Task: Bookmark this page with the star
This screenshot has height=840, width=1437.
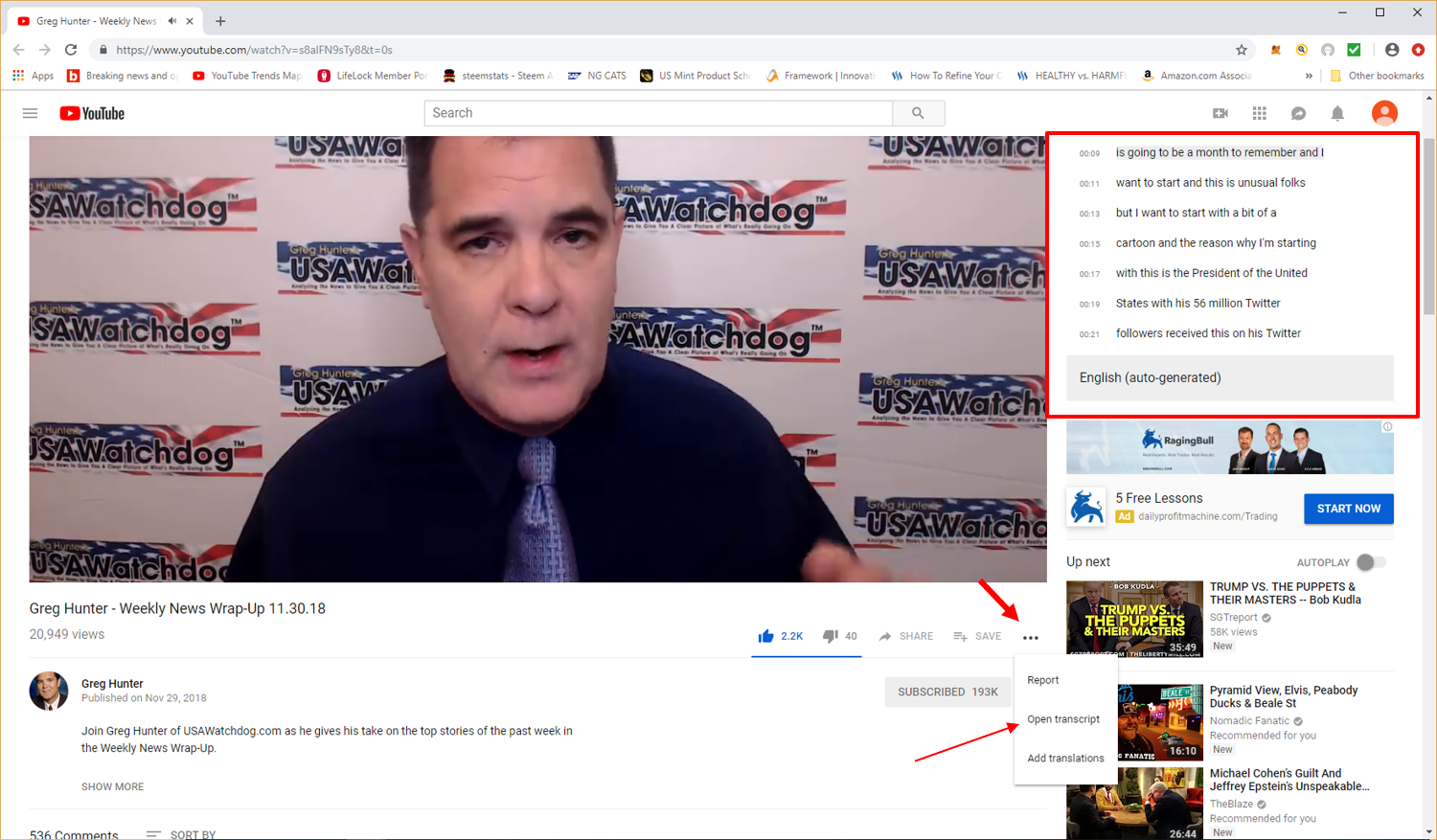Action: pyautogui.click(x=1242, y=50)
